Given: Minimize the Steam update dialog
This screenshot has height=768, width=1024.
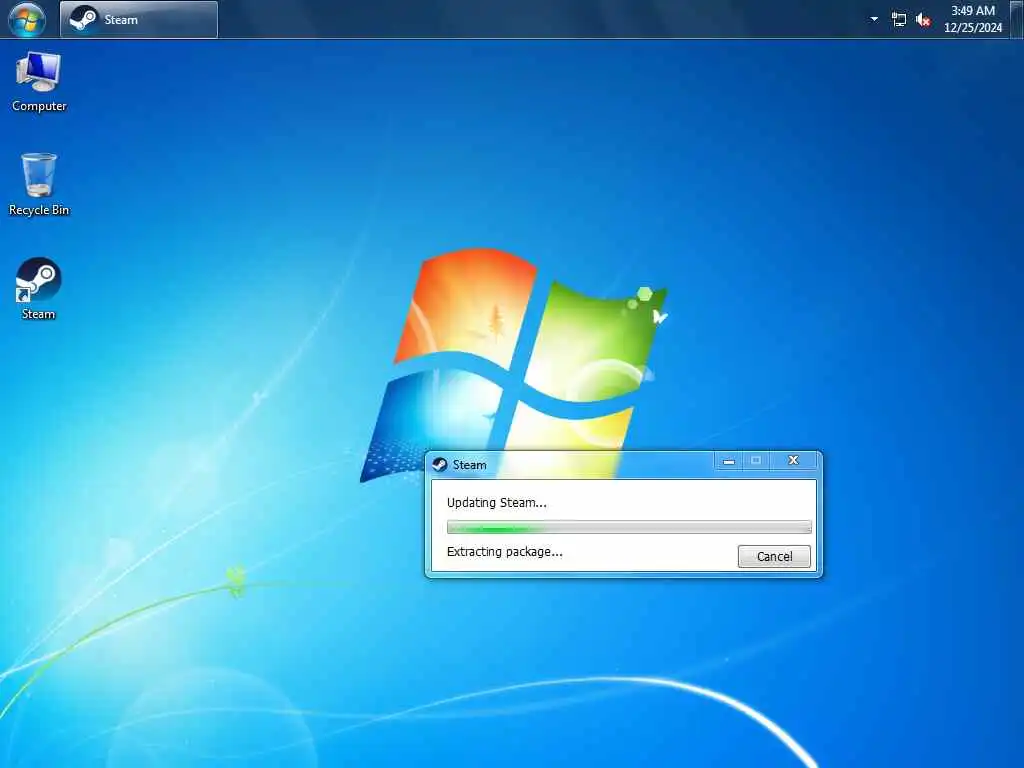Looking at the screenshot, I should coord(728,460).
